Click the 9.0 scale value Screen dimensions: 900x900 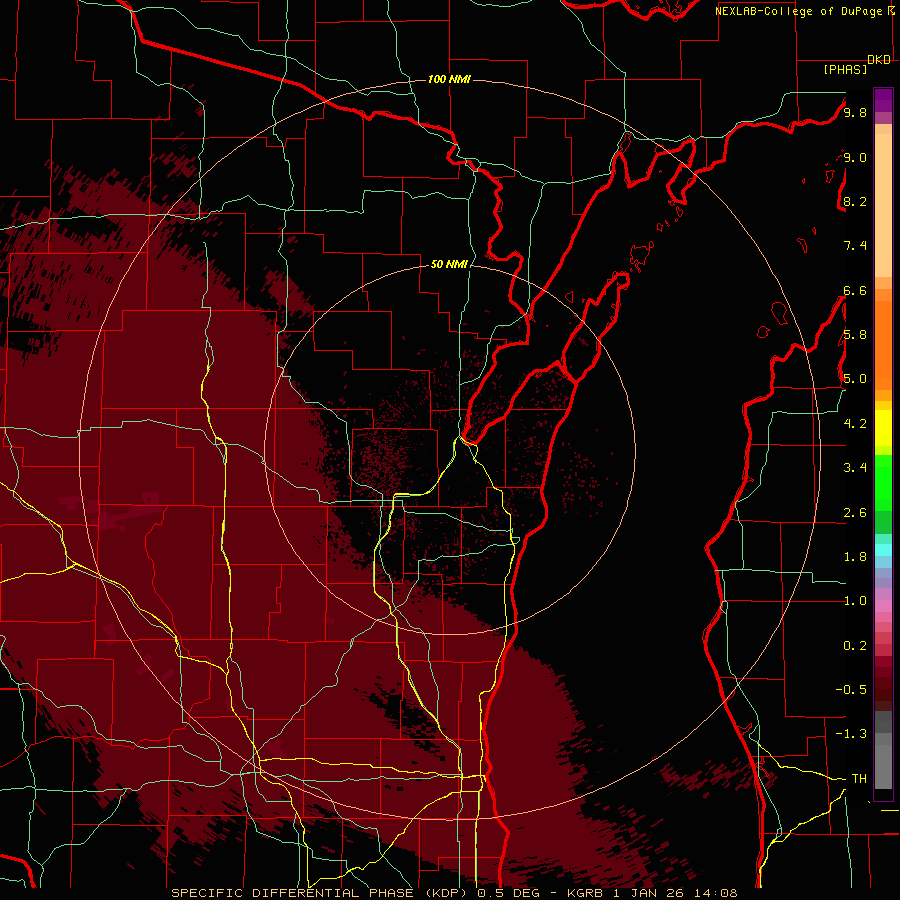pos(855,157)
